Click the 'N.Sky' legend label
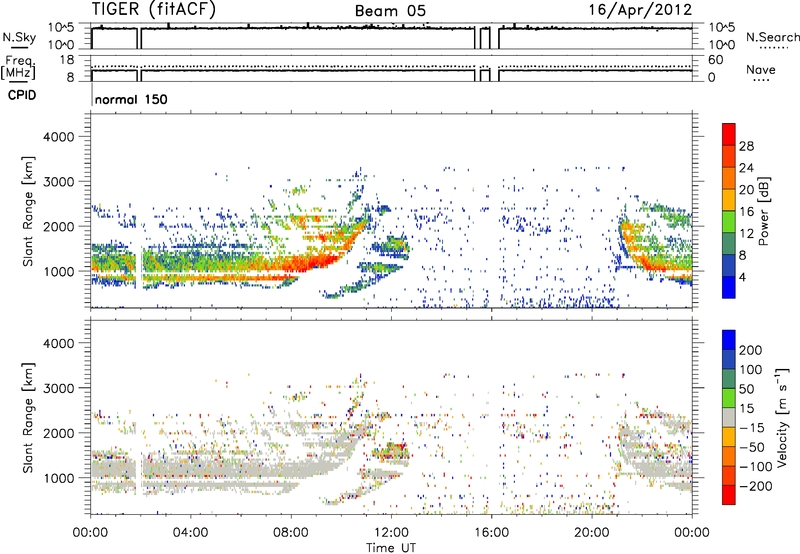The width and height of the screenshot is (800, 554). [x=19, y=37]
